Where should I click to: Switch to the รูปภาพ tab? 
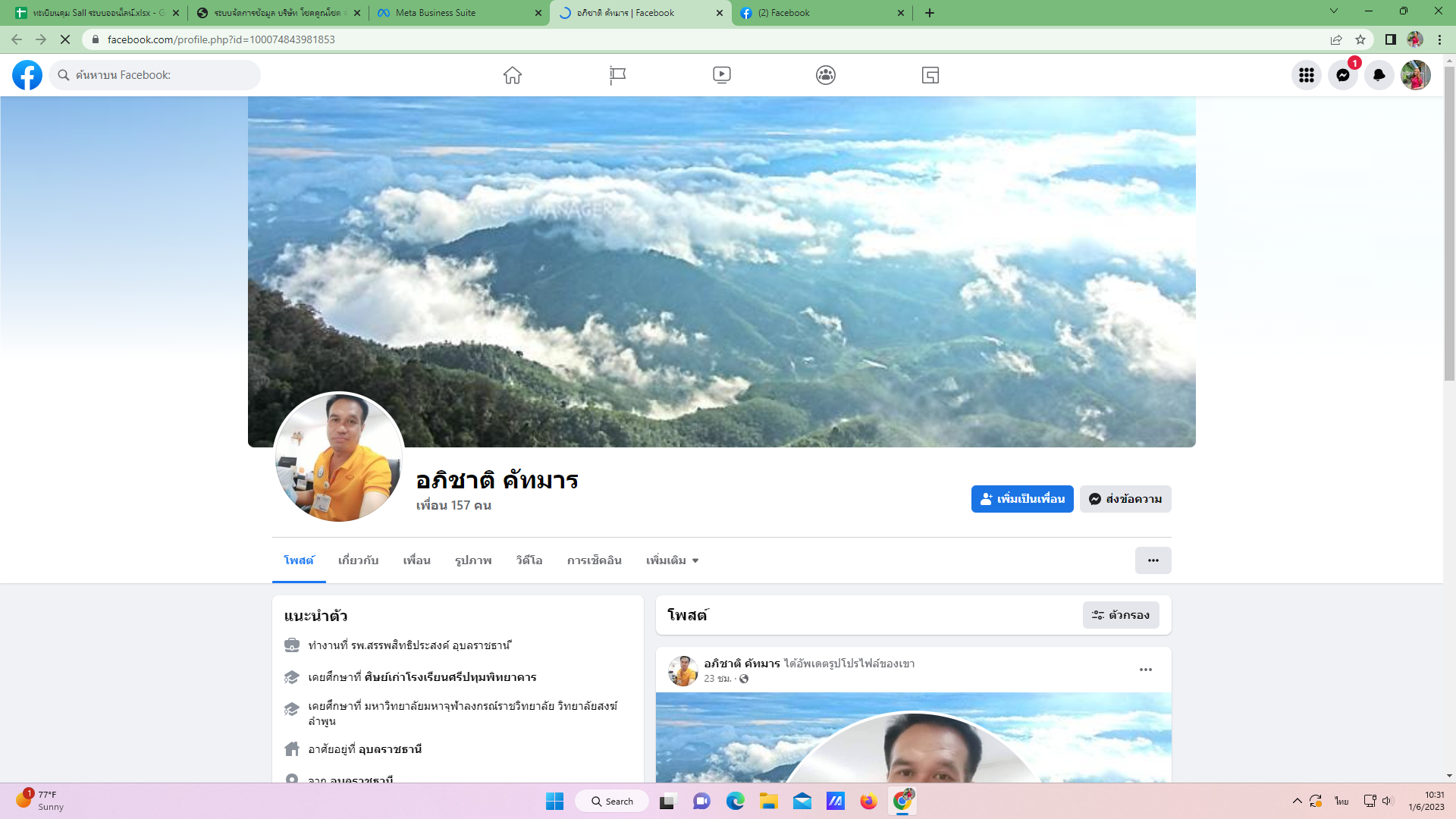[x=473, y=560]
